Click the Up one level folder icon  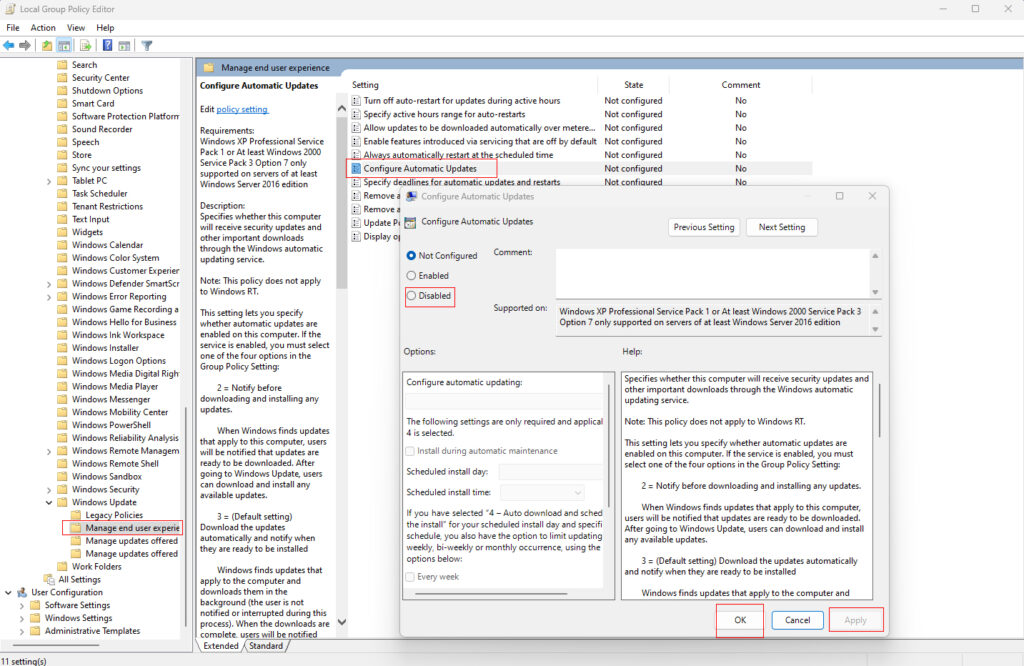[x=47, y=44]
